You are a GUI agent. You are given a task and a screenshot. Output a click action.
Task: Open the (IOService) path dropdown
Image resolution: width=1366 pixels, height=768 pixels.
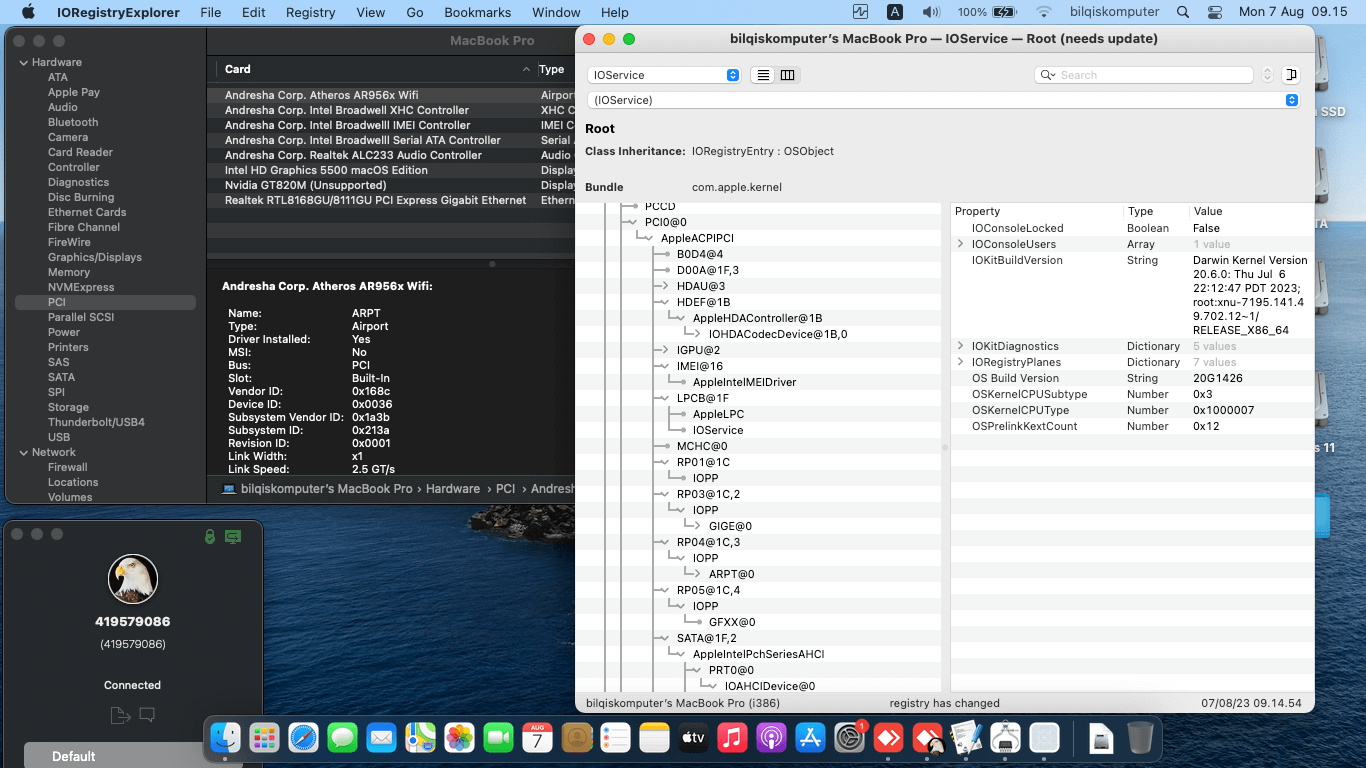coord(943,100)
